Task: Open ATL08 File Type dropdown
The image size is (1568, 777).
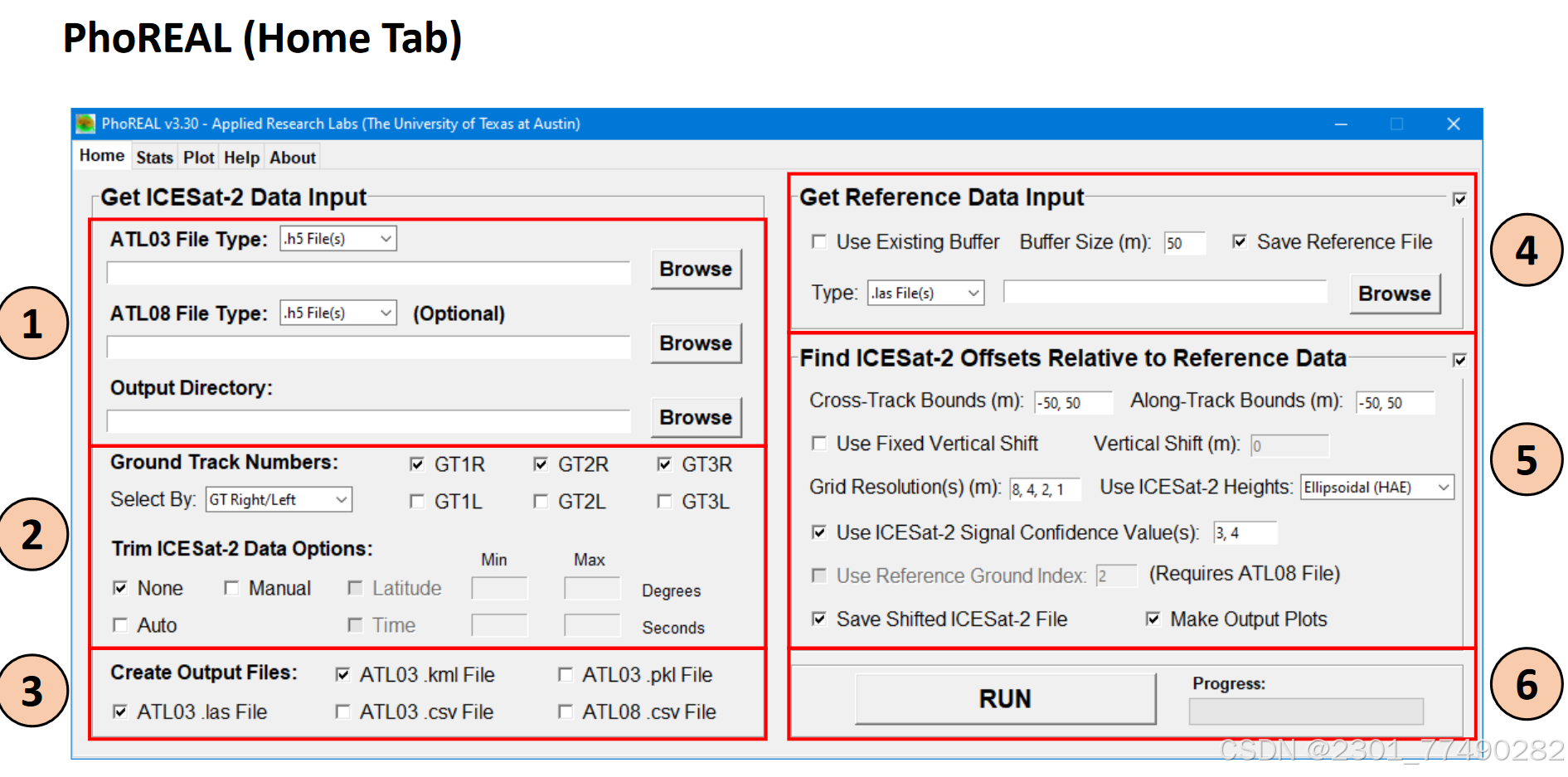Action: pyautogui.click(x=338, y=313)
